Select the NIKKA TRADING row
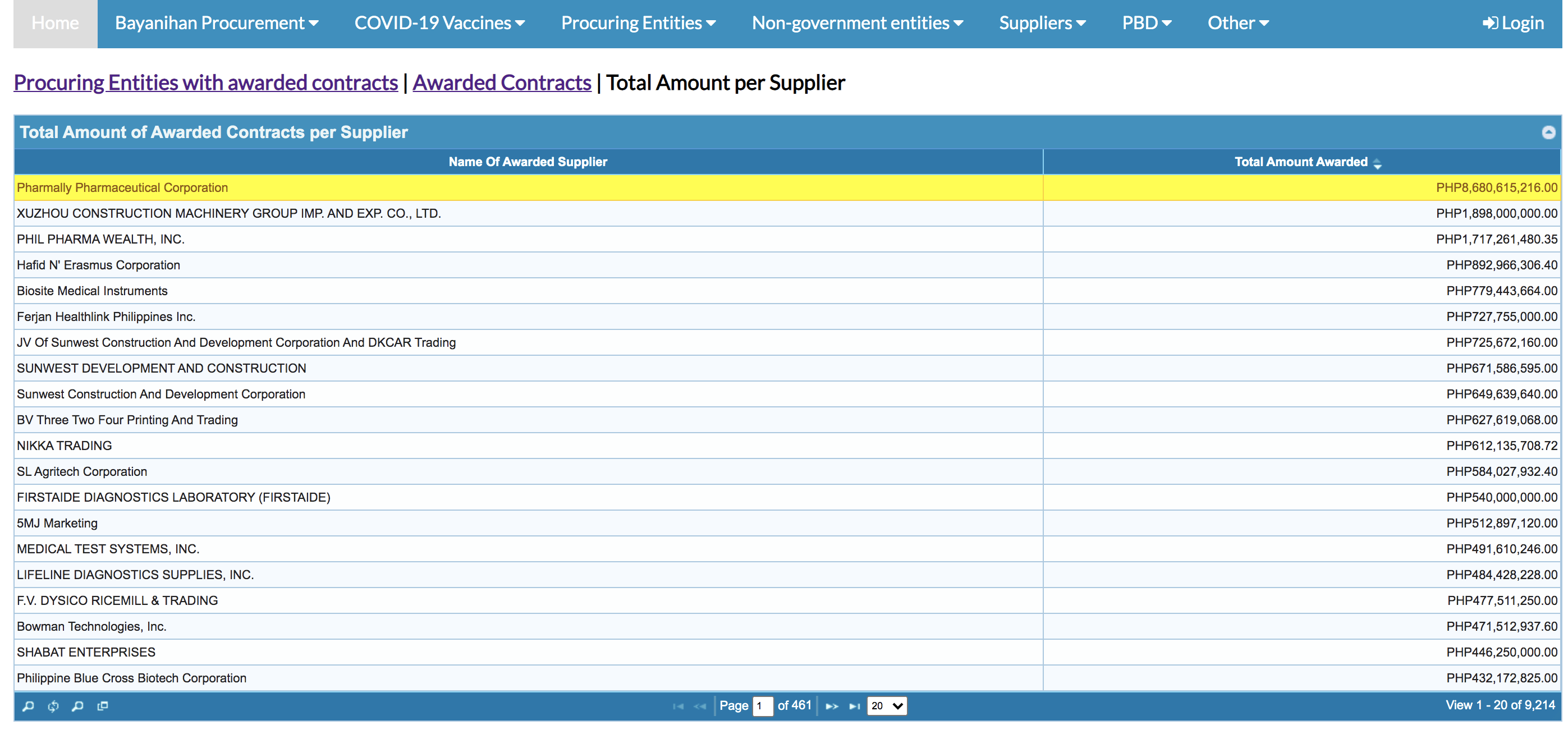 pos(787,446)
